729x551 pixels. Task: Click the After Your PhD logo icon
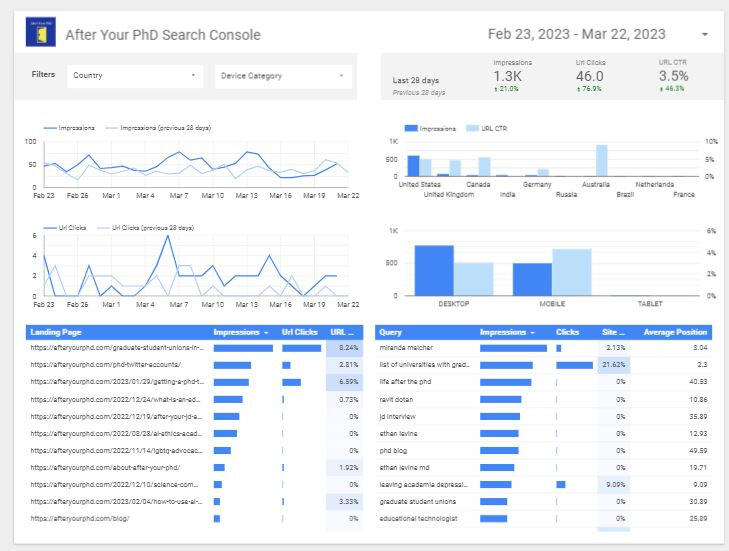[x=41, y=34]
